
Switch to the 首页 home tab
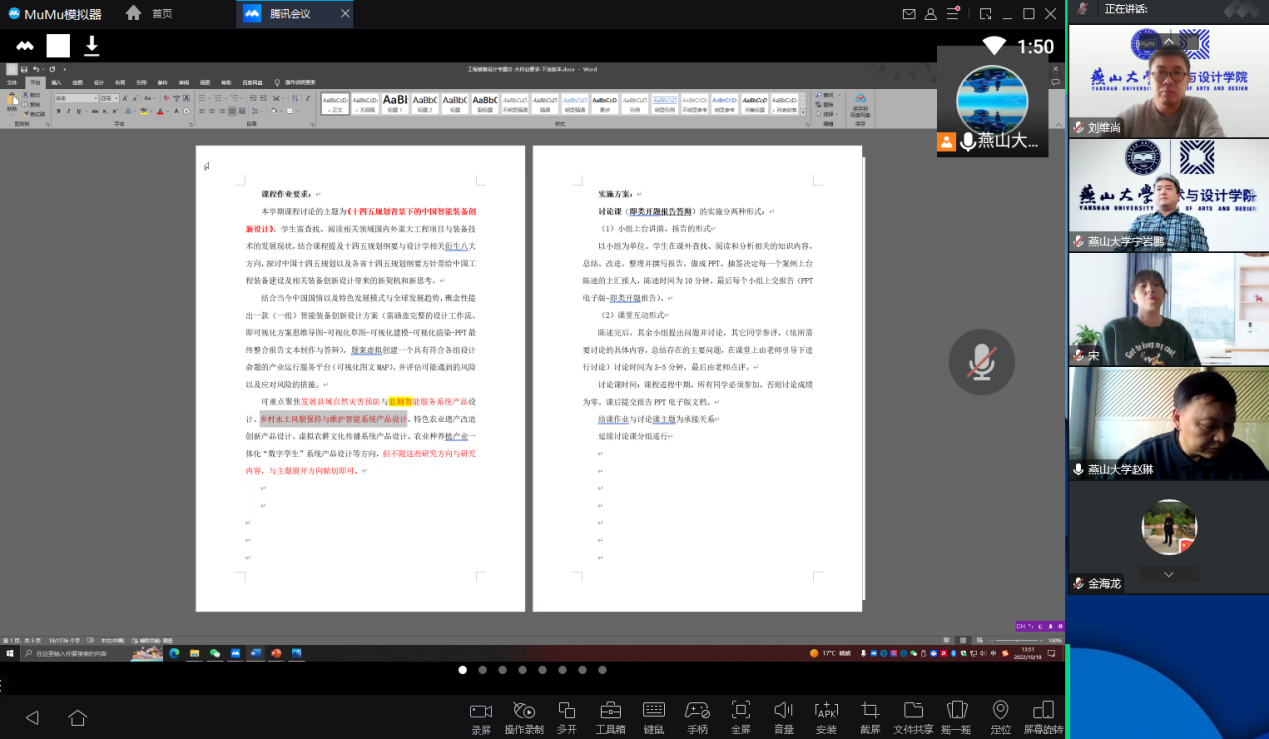point(149,14)
